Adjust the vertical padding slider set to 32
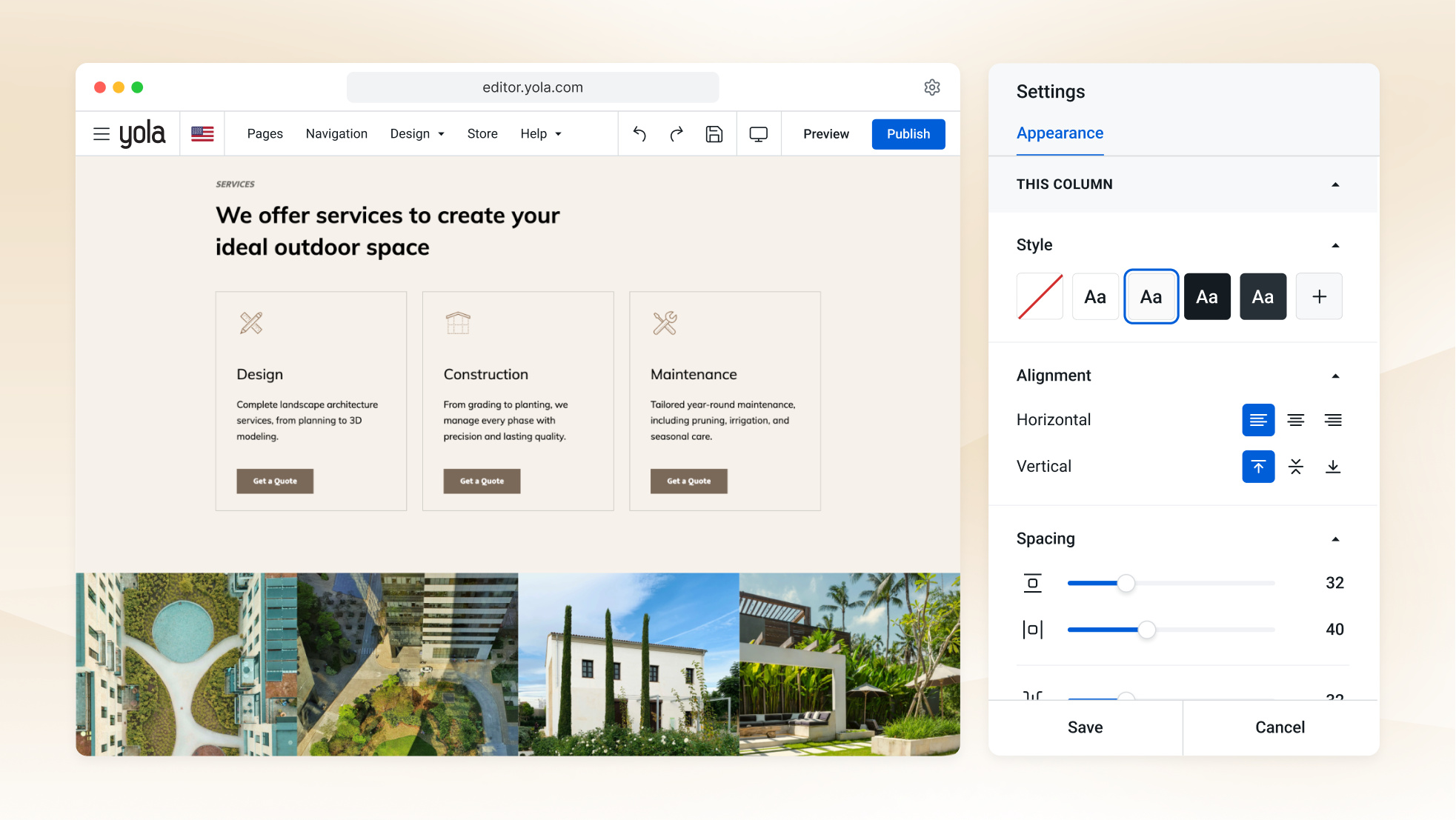 1126,583
